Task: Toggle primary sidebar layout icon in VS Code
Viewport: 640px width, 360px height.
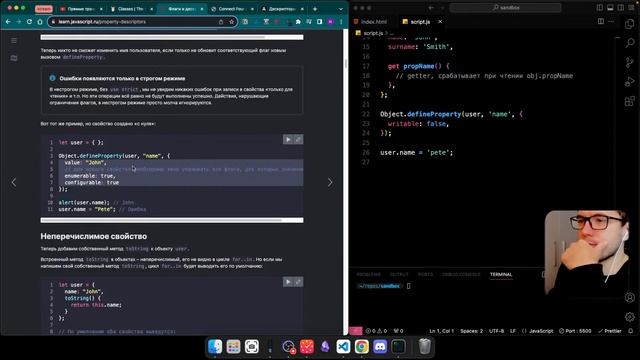Action: point(600,8)
